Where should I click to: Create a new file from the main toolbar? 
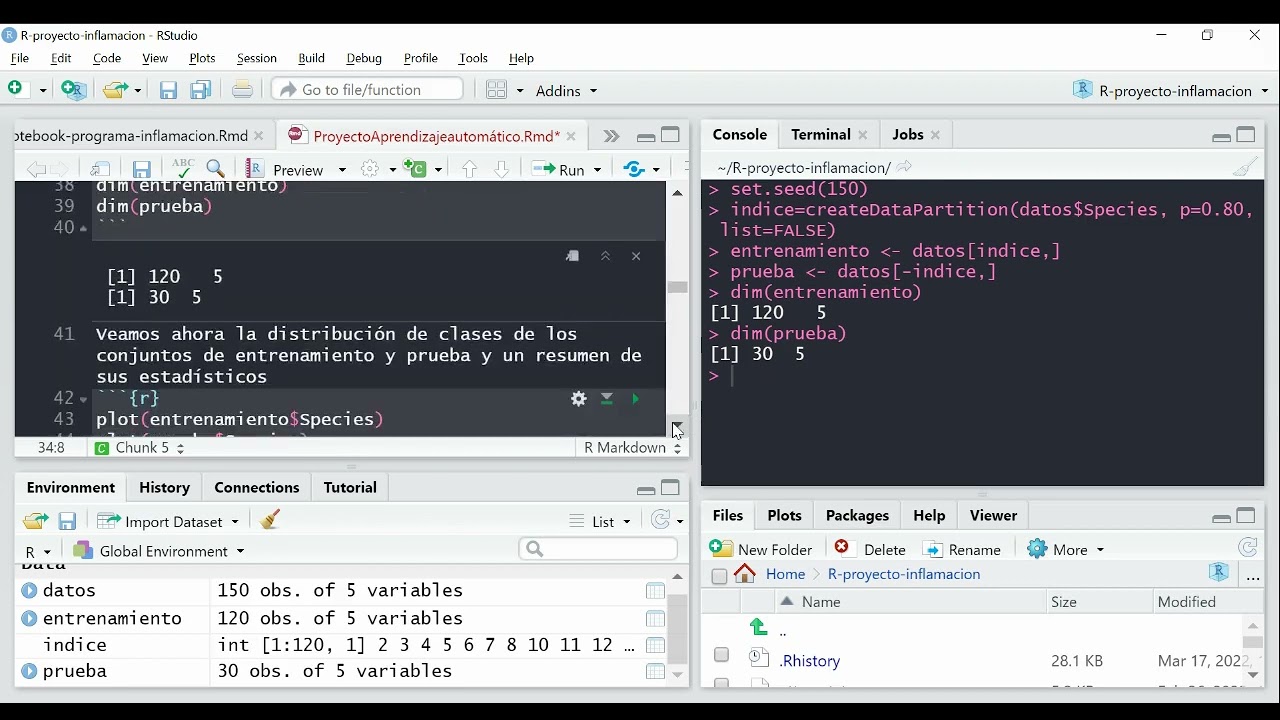pos(16,90)
